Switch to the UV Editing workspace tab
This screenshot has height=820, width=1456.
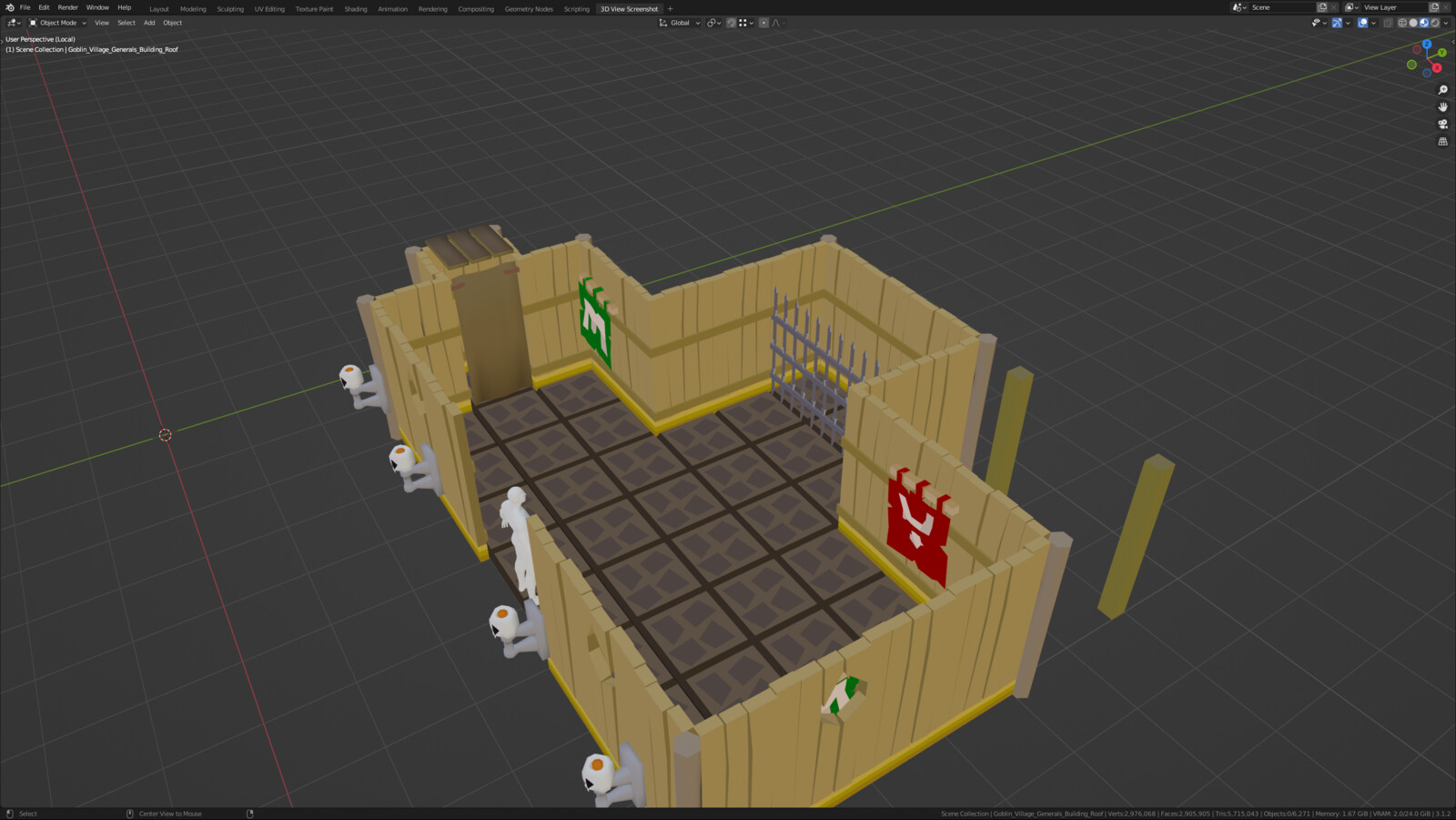pyautogui.click(x=269, y=9)
